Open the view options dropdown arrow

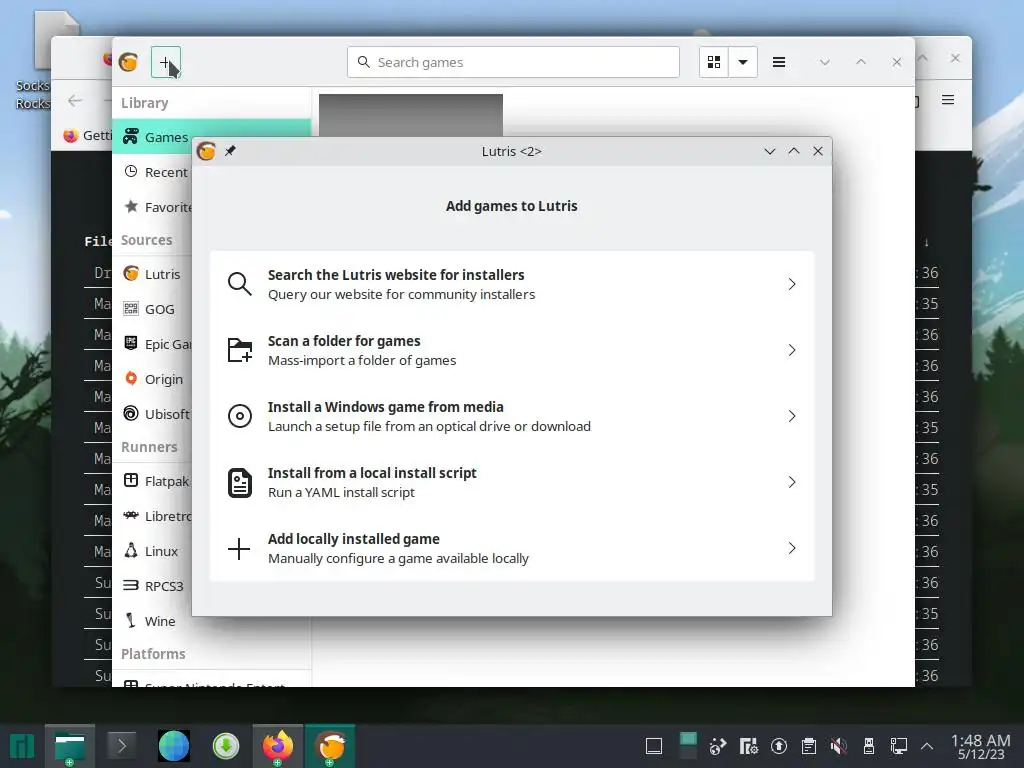743,62
